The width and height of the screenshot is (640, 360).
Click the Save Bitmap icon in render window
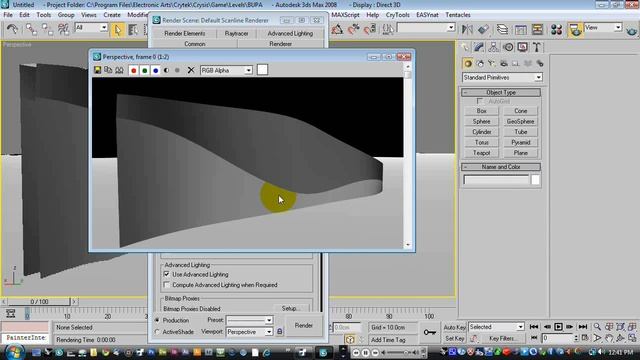[97, 70]
